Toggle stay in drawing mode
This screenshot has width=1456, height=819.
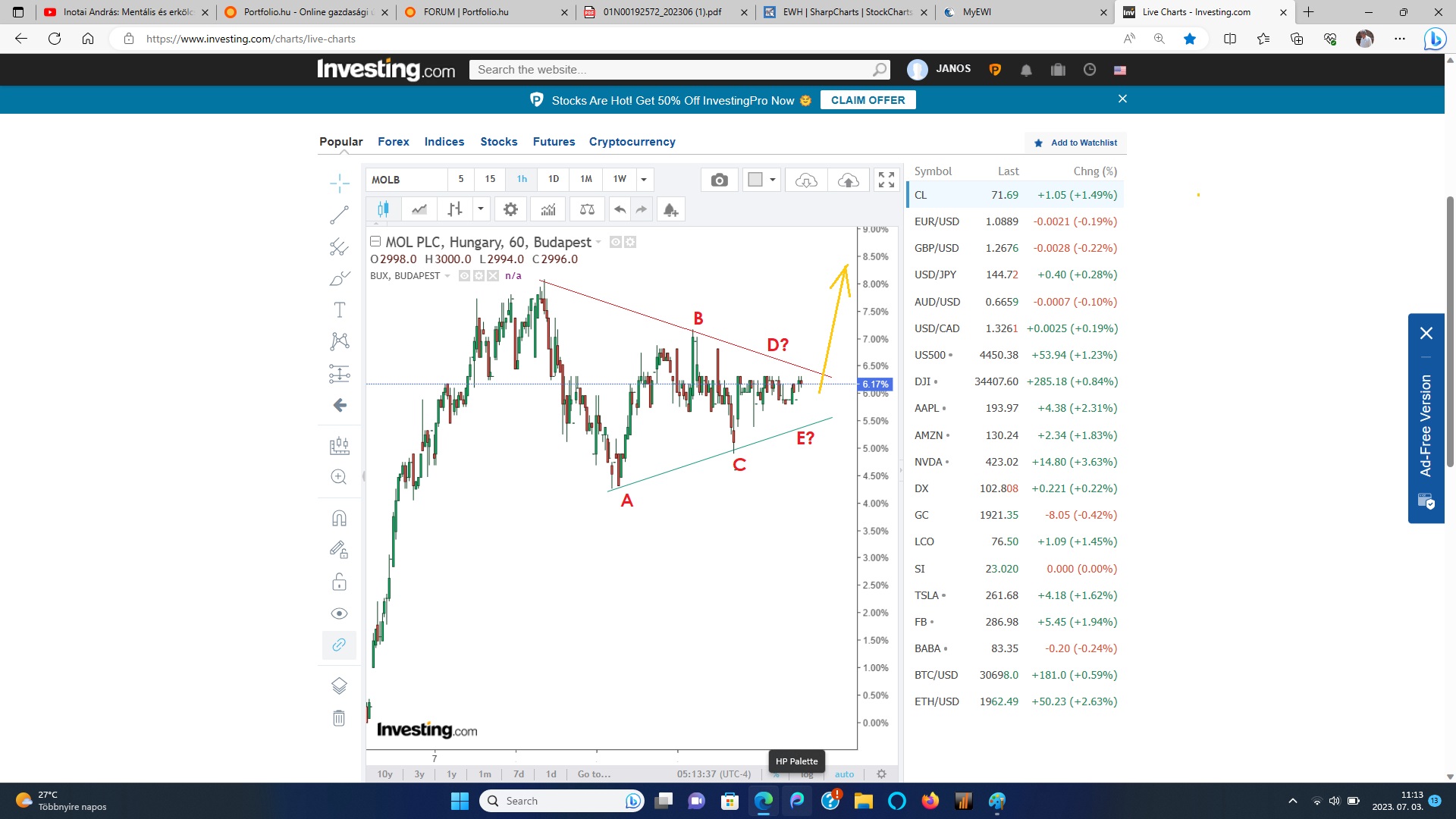pos(339,550)
